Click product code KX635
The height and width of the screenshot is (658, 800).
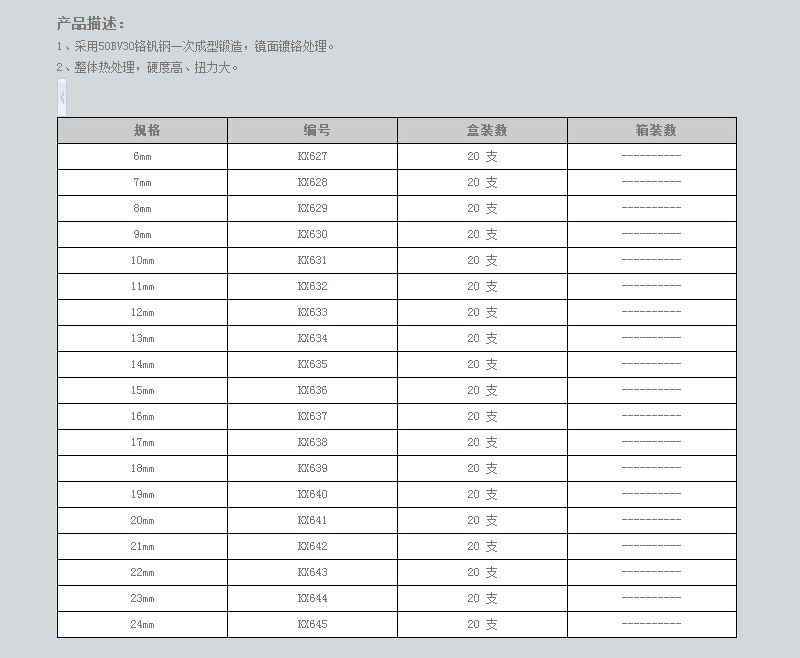[312, 365]
